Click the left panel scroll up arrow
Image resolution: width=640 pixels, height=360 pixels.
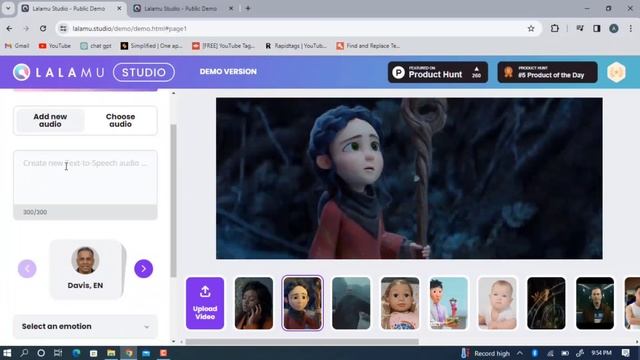pyautogui.click(x=173, y=93)
